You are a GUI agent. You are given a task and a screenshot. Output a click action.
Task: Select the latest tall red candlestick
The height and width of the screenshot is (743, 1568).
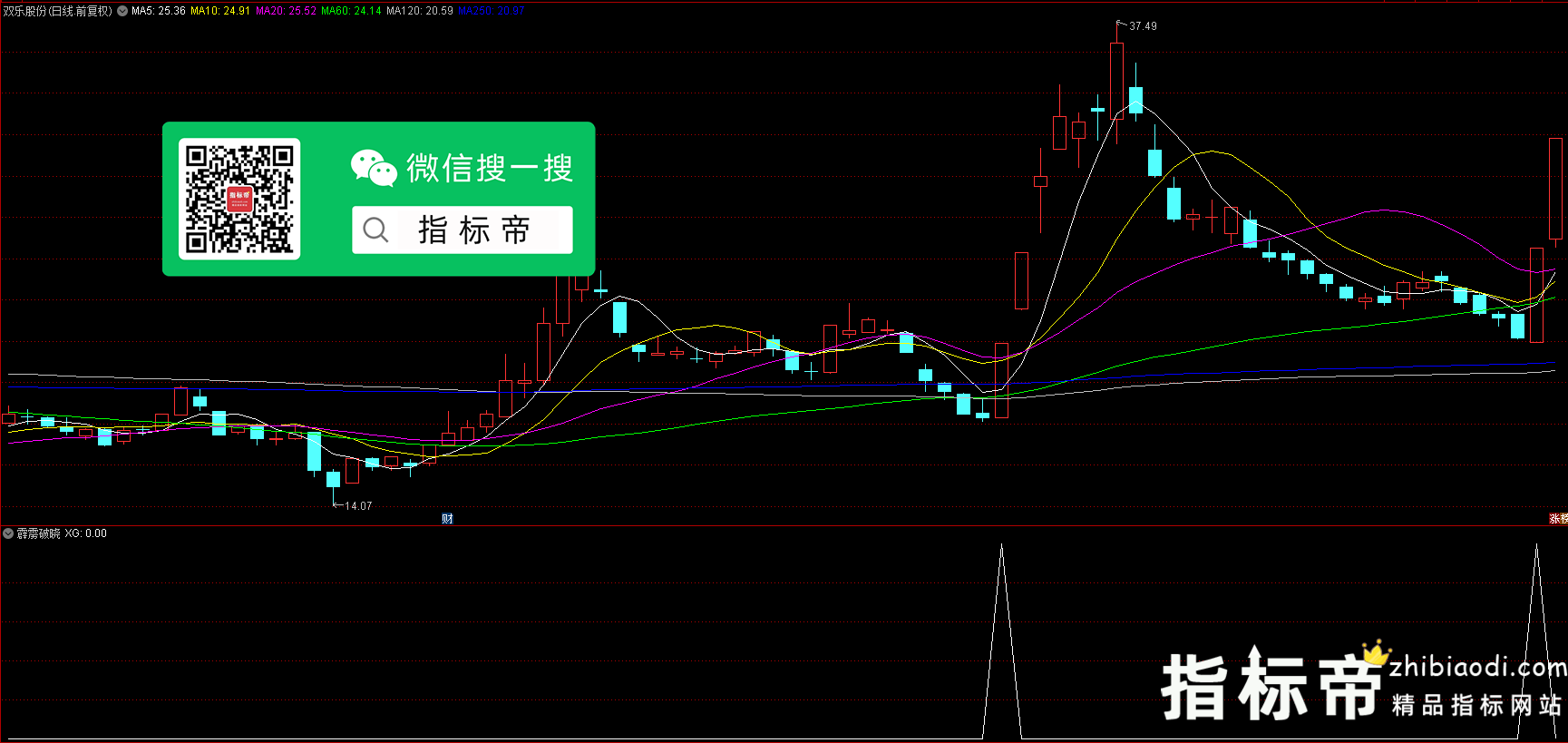pos(1555,189)
